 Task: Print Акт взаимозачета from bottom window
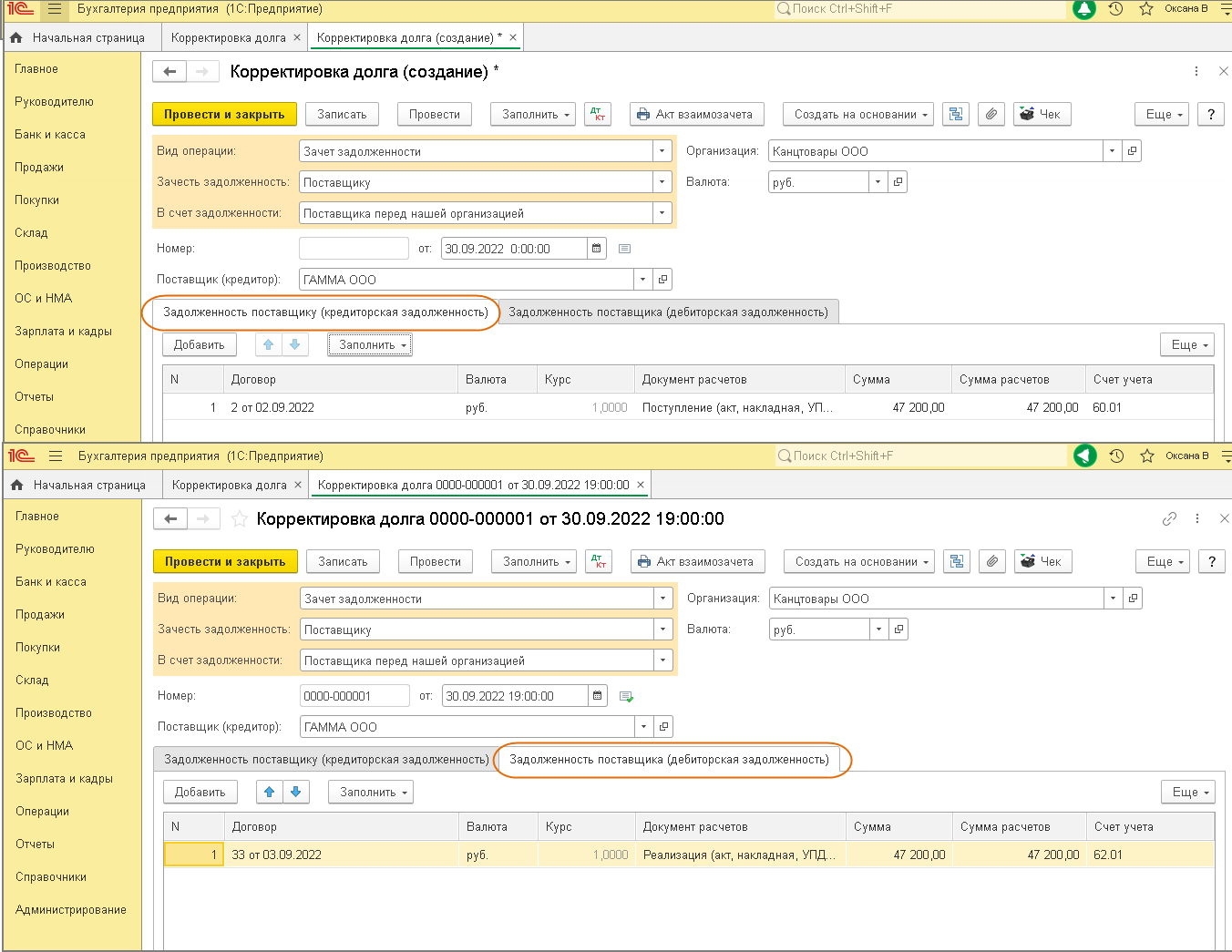tap(697, 562)
